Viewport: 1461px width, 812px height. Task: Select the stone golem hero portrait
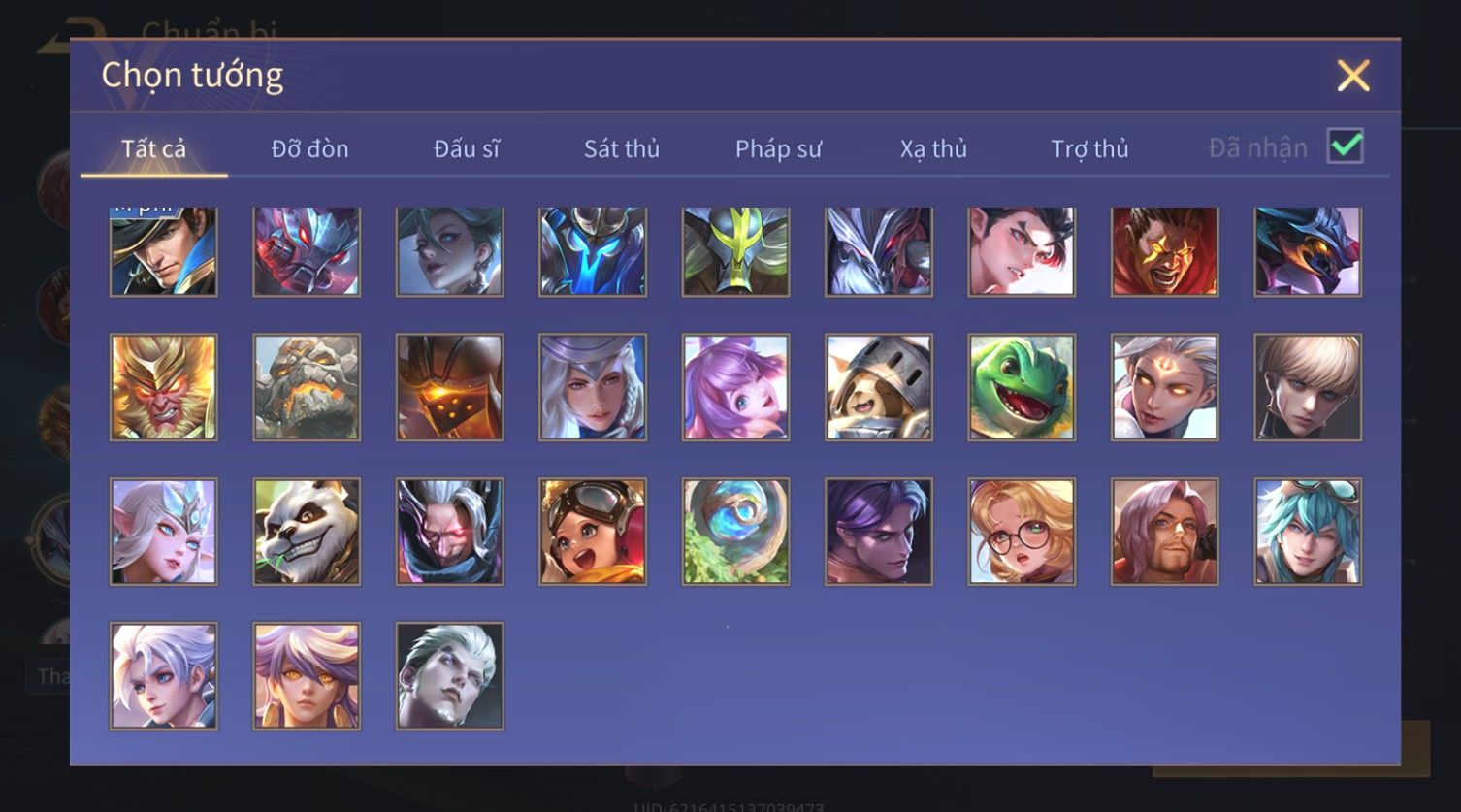click(x=307, y=387)
